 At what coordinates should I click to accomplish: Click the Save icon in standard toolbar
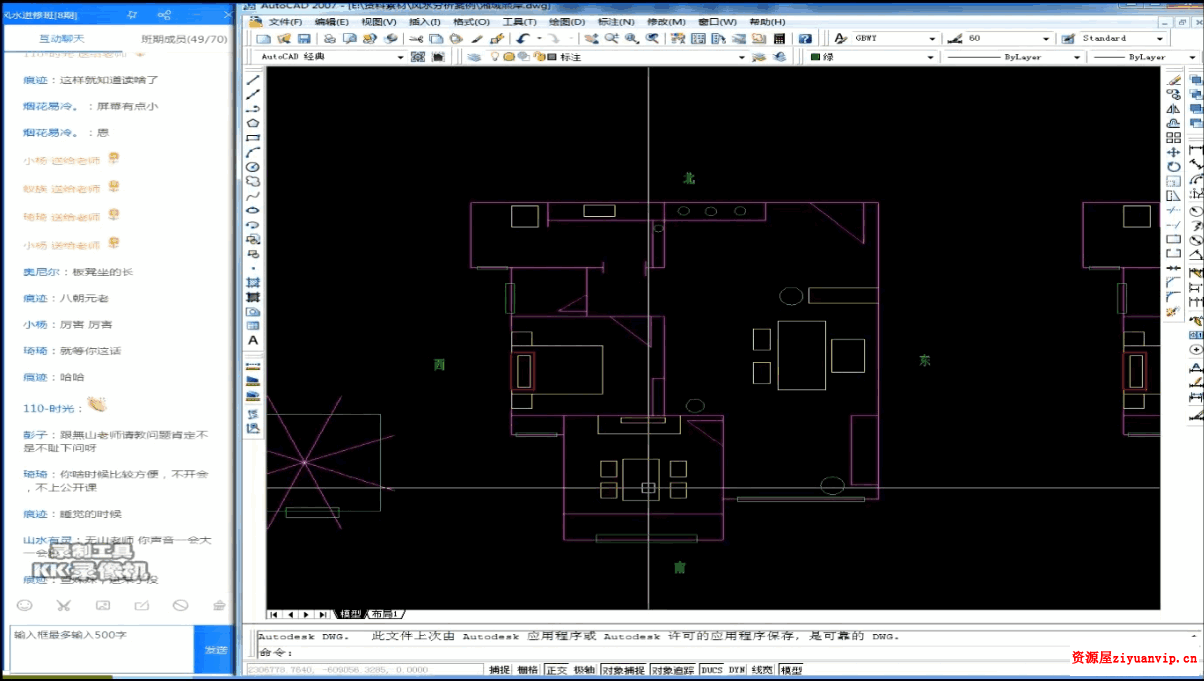[x=304, y=39]
